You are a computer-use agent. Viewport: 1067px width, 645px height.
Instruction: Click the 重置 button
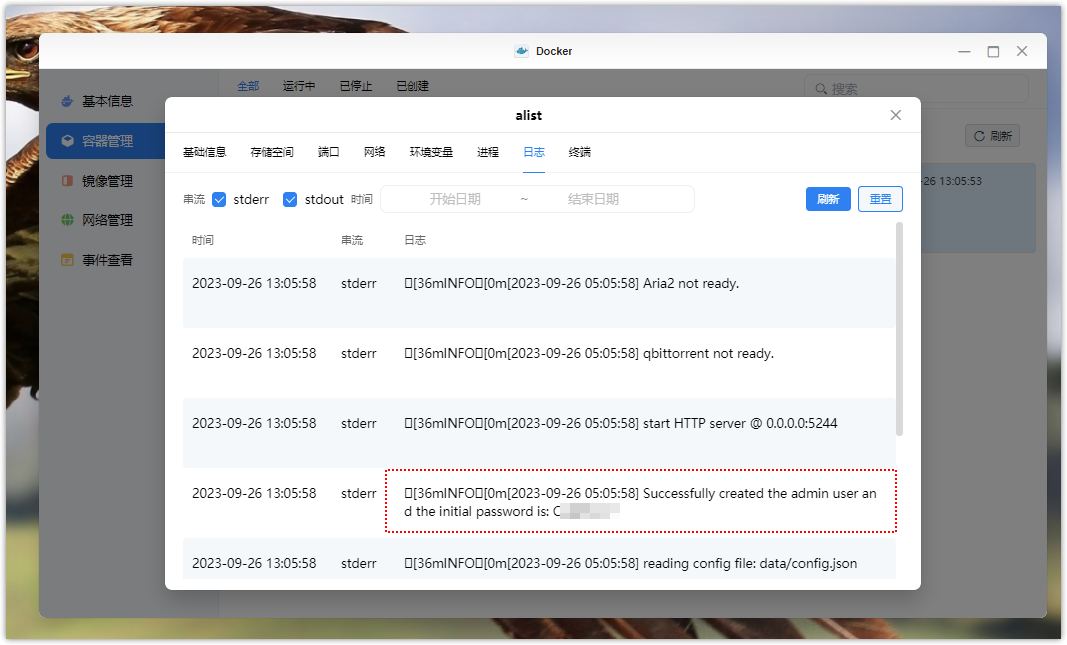881,199
